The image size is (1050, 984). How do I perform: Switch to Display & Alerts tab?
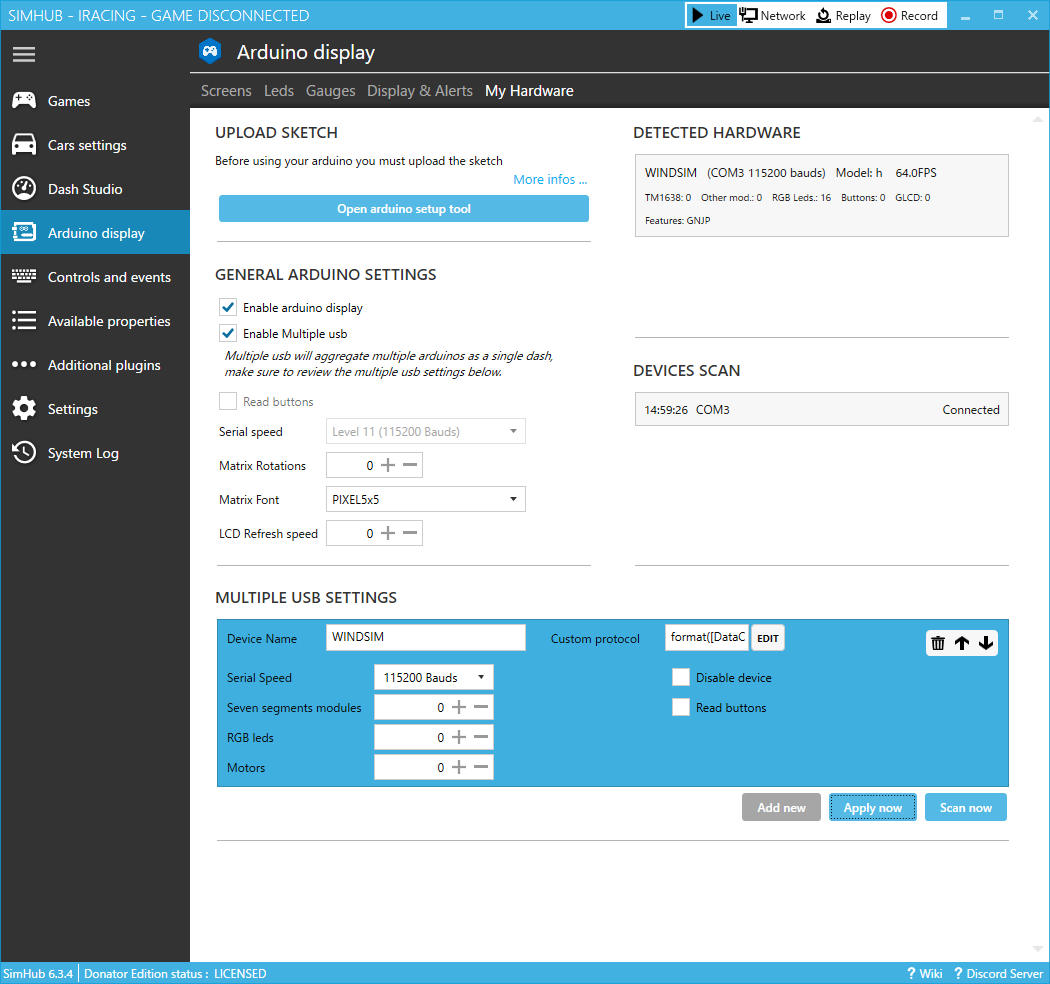tap(420, 91)
